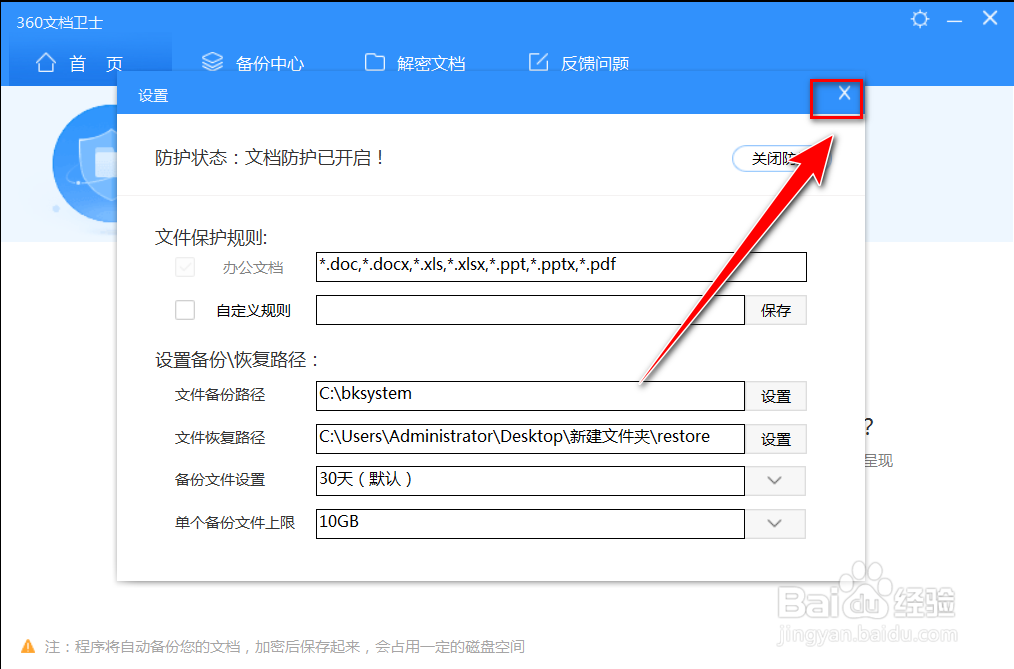Toggle the 办公文档 checkbox
1014x669 pixels.
(185, 267)
